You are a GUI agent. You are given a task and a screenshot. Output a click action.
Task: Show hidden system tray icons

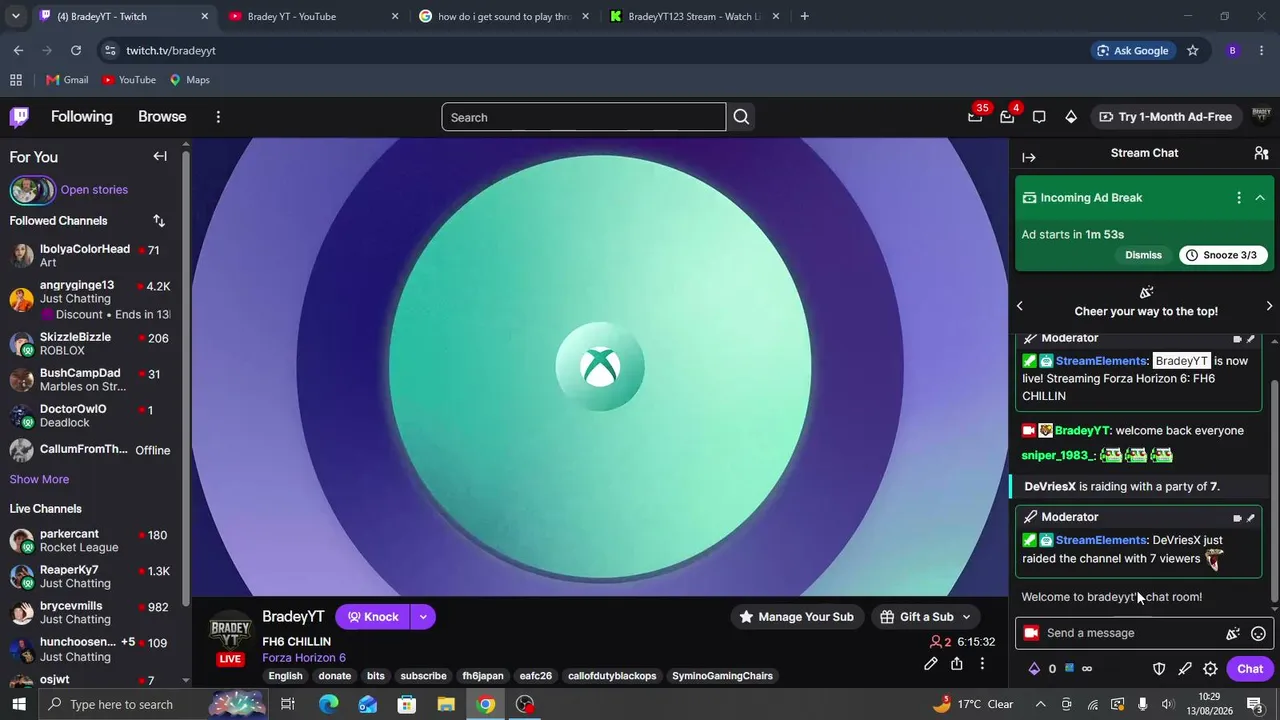[1040, 704]
